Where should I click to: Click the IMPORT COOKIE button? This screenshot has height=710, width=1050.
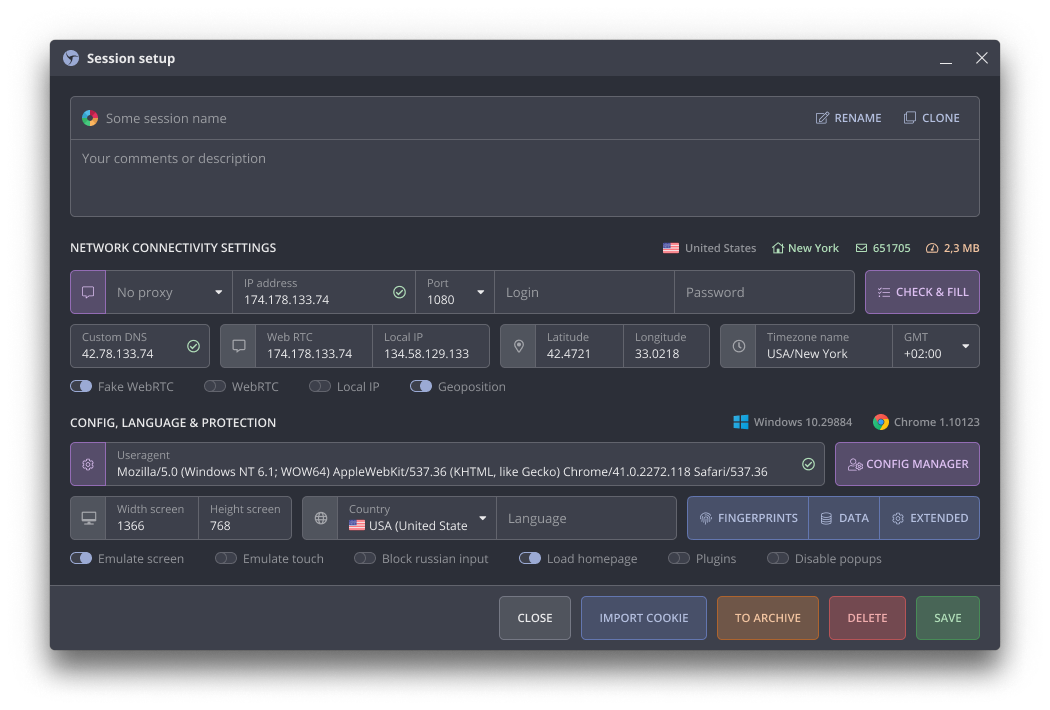pyautogui.click(x=644, y=618)
